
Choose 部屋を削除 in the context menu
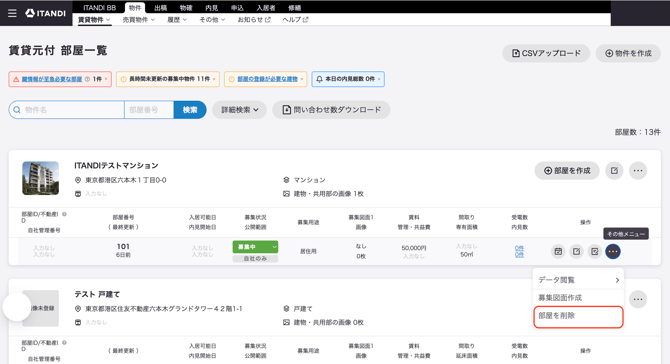tap(578, 317)
